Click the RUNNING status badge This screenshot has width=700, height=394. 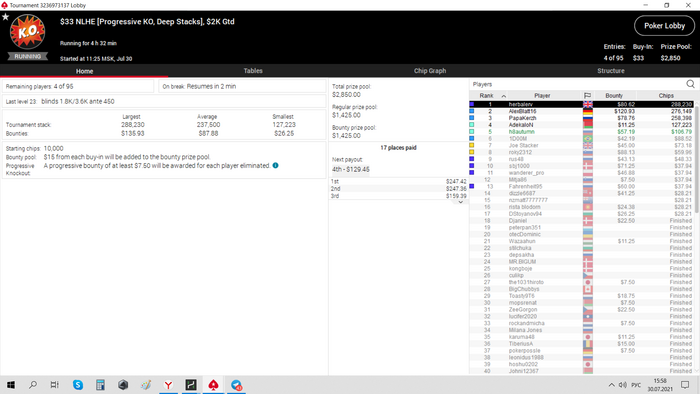point(28,56)
